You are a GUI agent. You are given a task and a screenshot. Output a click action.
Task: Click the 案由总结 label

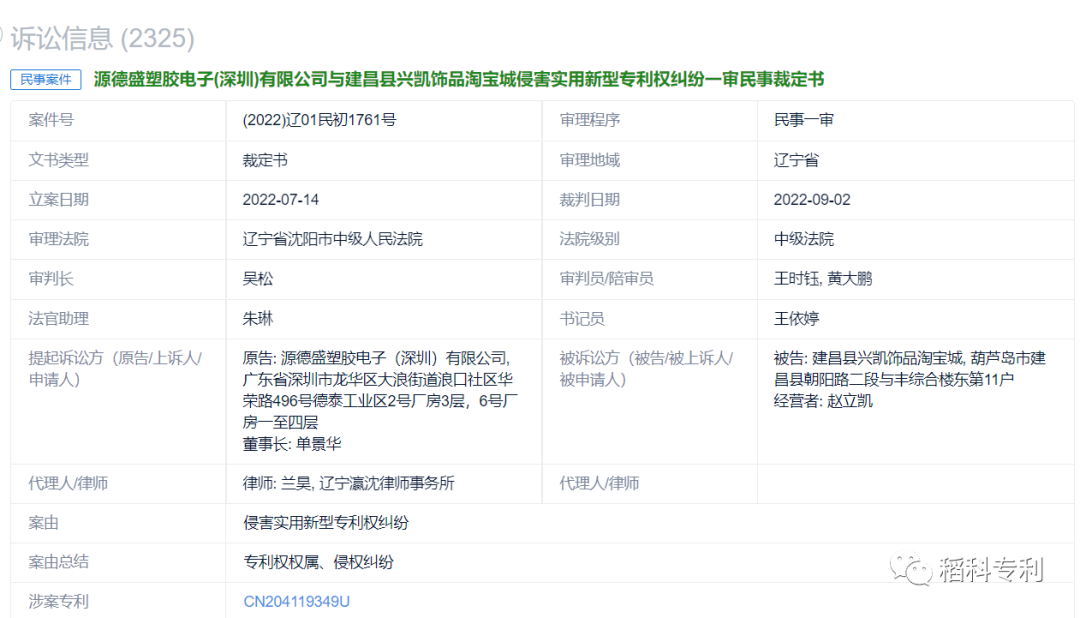(x=59, y=562)
